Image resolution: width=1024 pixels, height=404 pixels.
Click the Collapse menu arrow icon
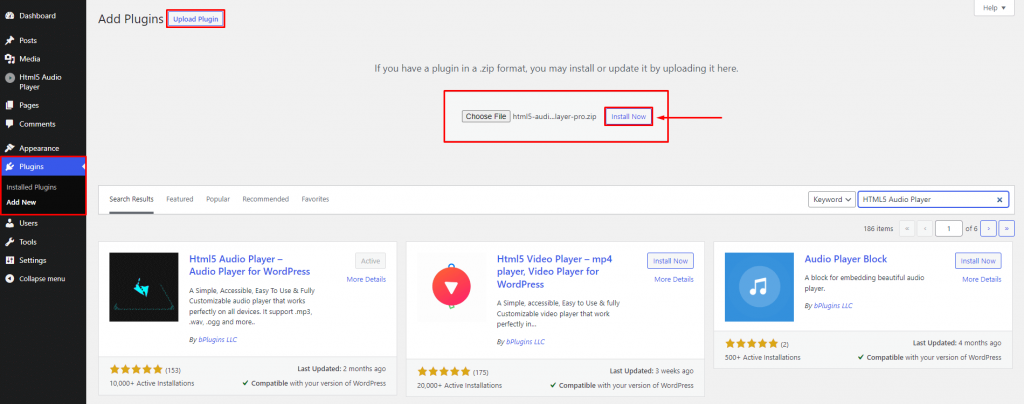coord(10,279)
